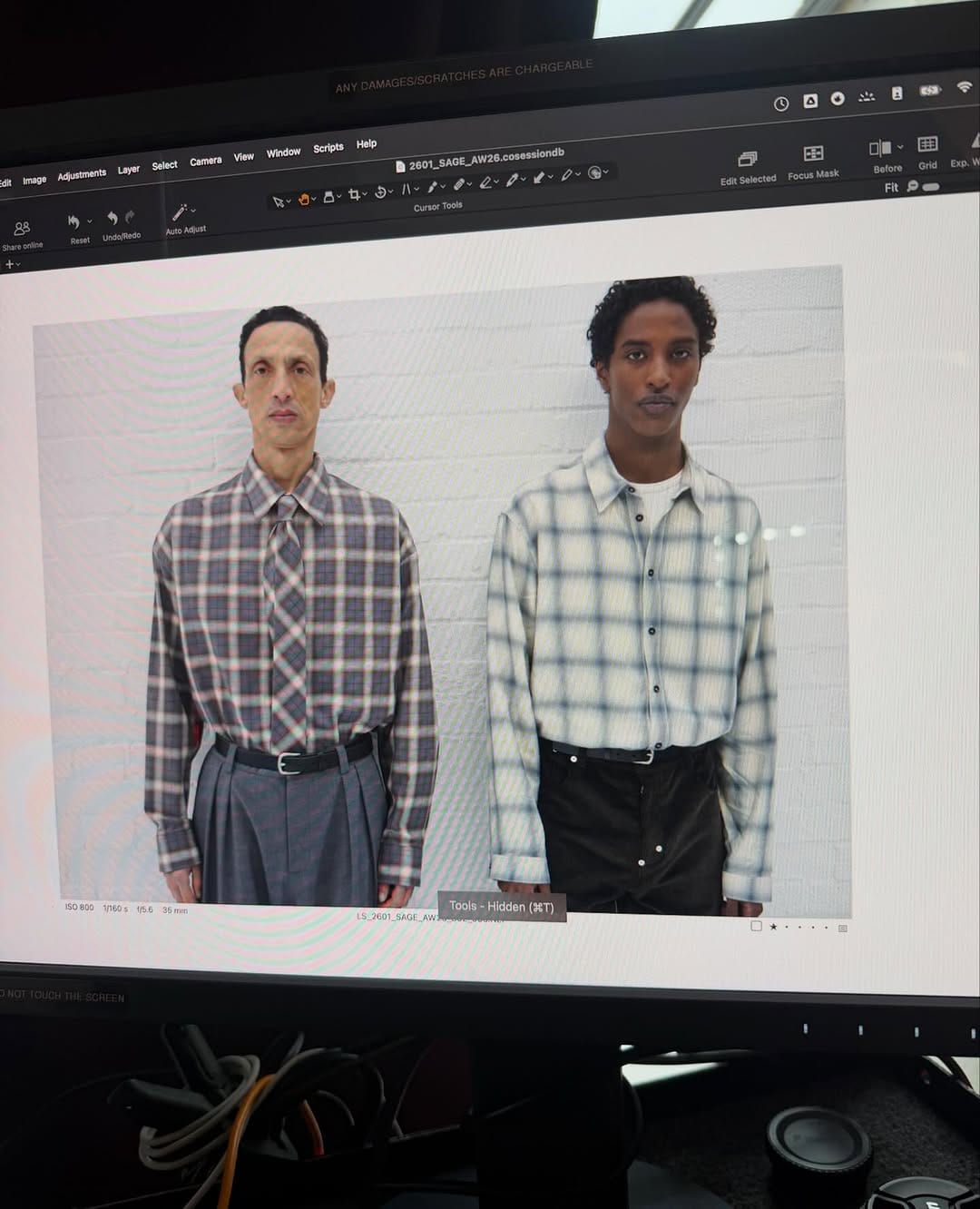Open the Before view mode dropdown arrow
This screenshot has width=980, height=1209.
pyautogui.click(x=899, y=147)
